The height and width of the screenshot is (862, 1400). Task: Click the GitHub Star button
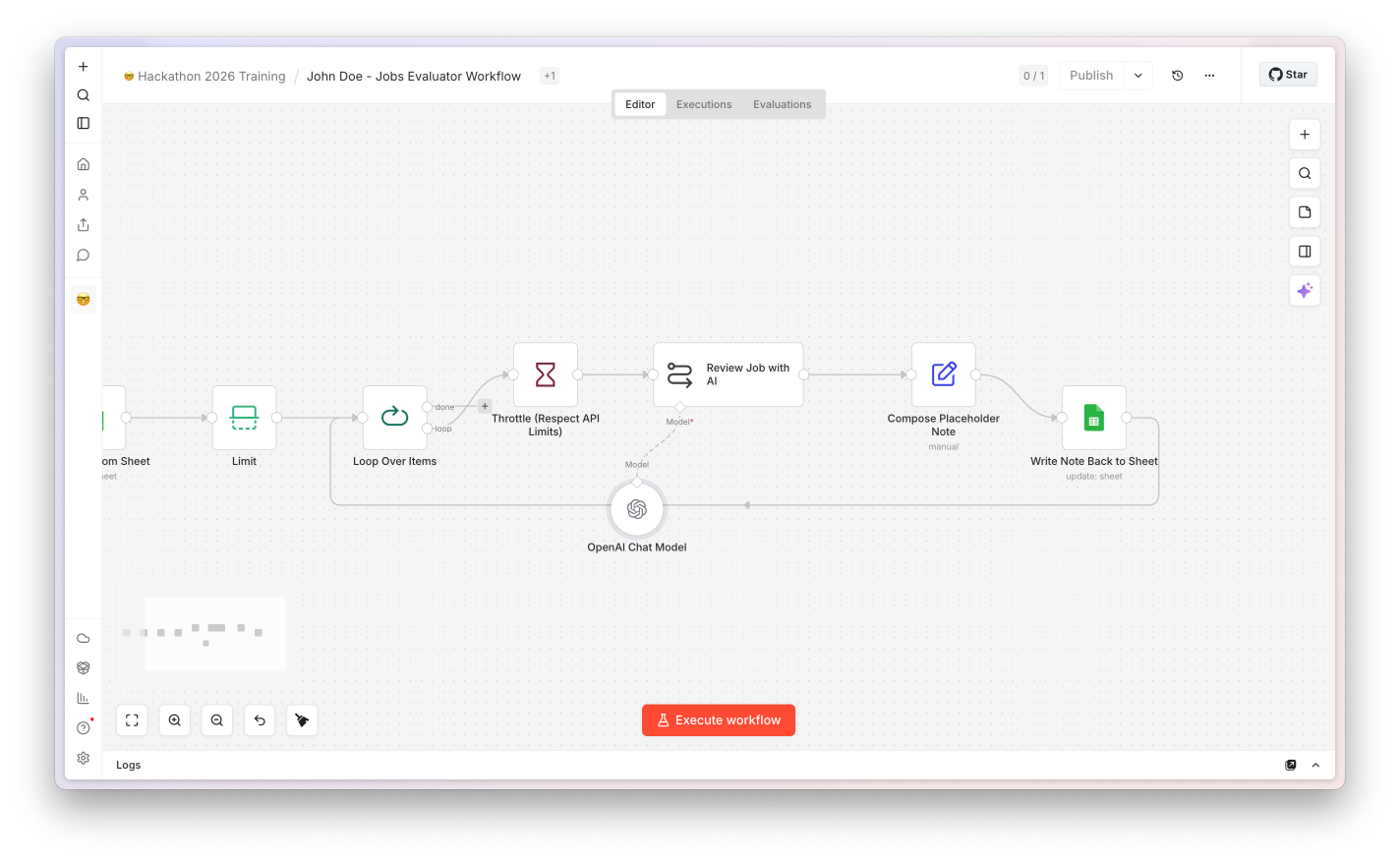click(1288, 75)
